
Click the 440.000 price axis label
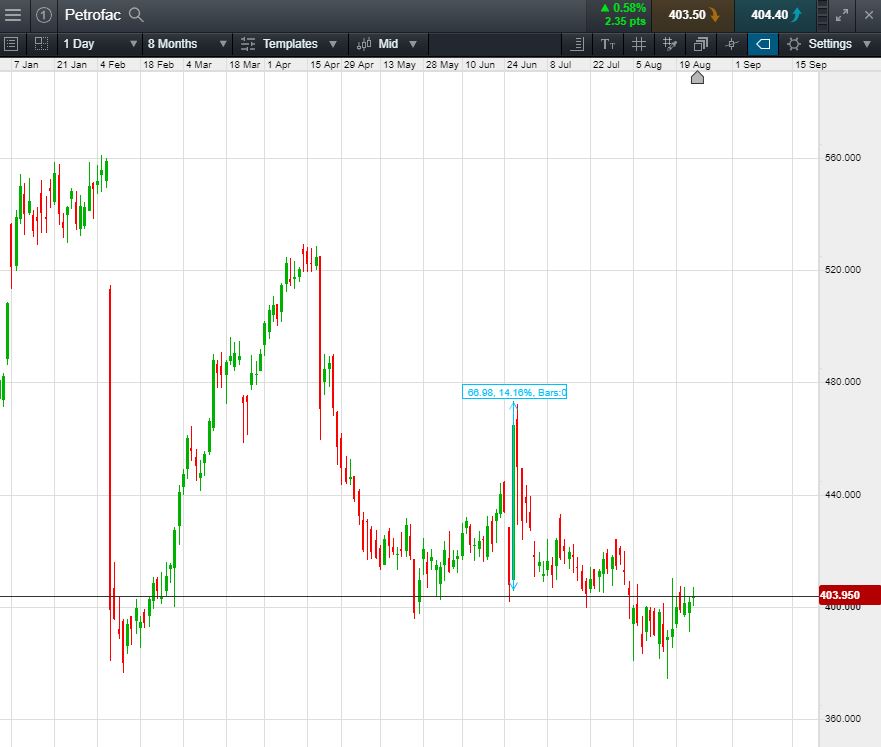[x=842, y=494]
